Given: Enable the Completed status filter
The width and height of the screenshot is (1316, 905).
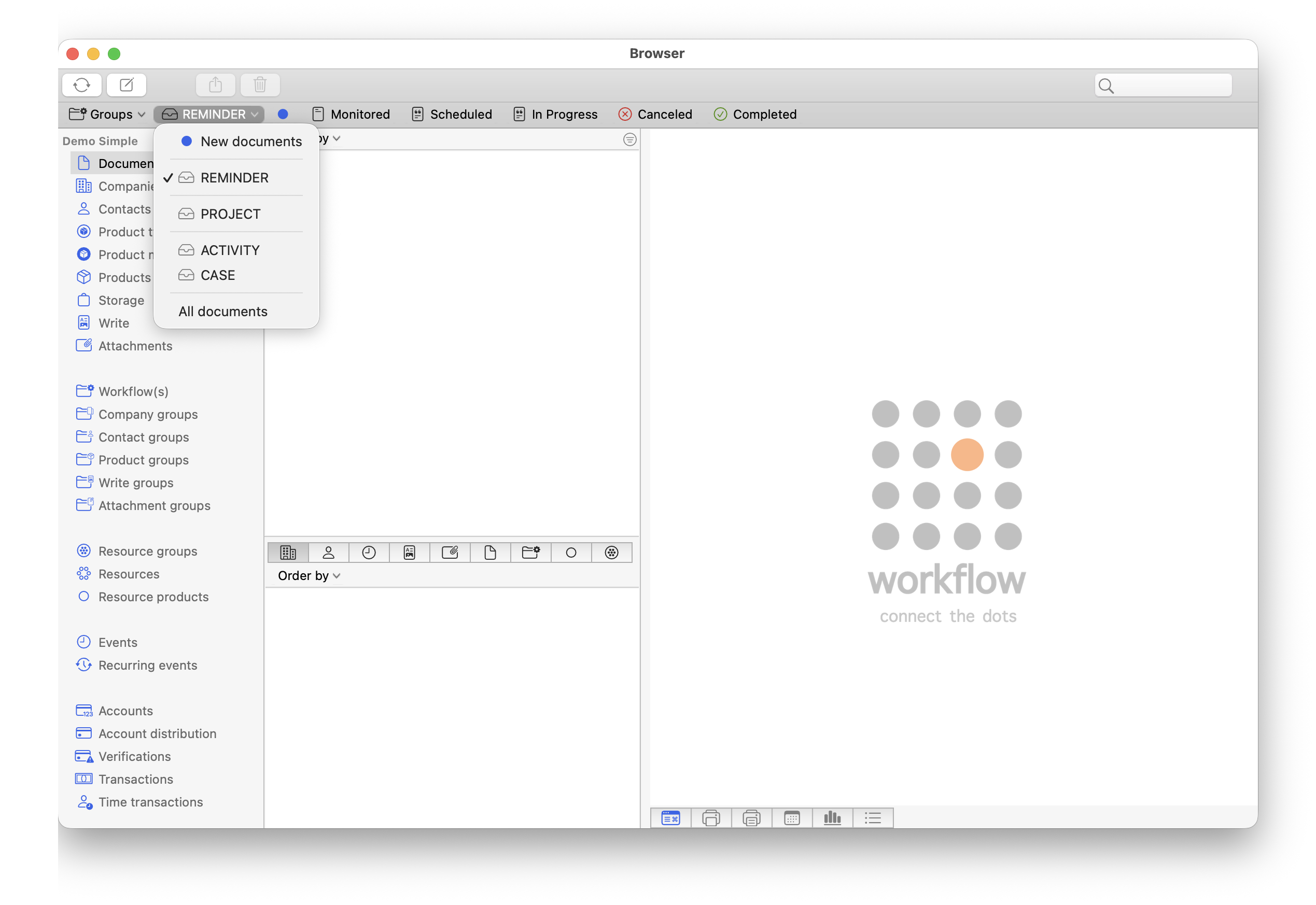Looking at the screenshot, I should click(x=755, y=115).
